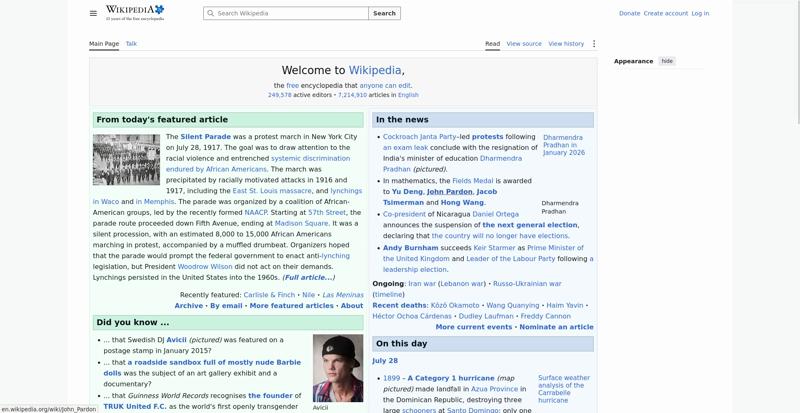Open the Avicii portrait image

[338, 368]
